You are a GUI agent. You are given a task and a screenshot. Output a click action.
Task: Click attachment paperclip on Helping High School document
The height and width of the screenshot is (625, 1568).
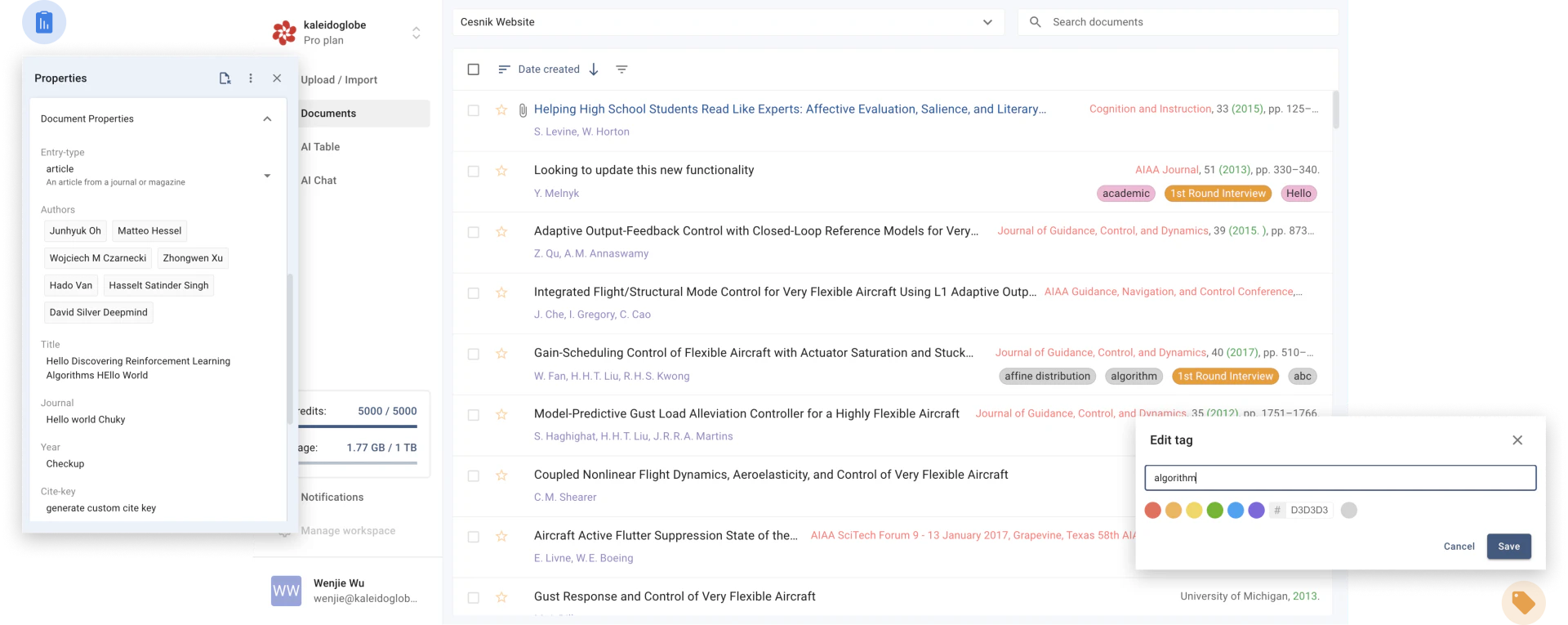(523, 110)
